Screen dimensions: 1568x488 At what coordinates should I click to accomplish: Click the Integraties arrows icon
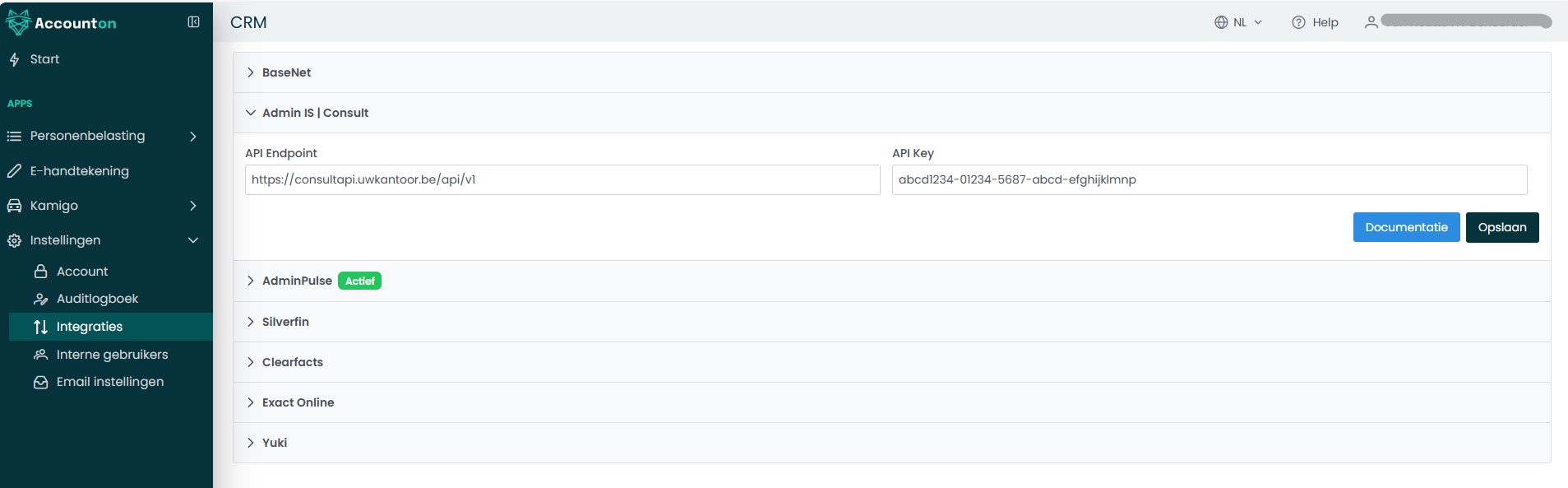(x=40, y=327)
